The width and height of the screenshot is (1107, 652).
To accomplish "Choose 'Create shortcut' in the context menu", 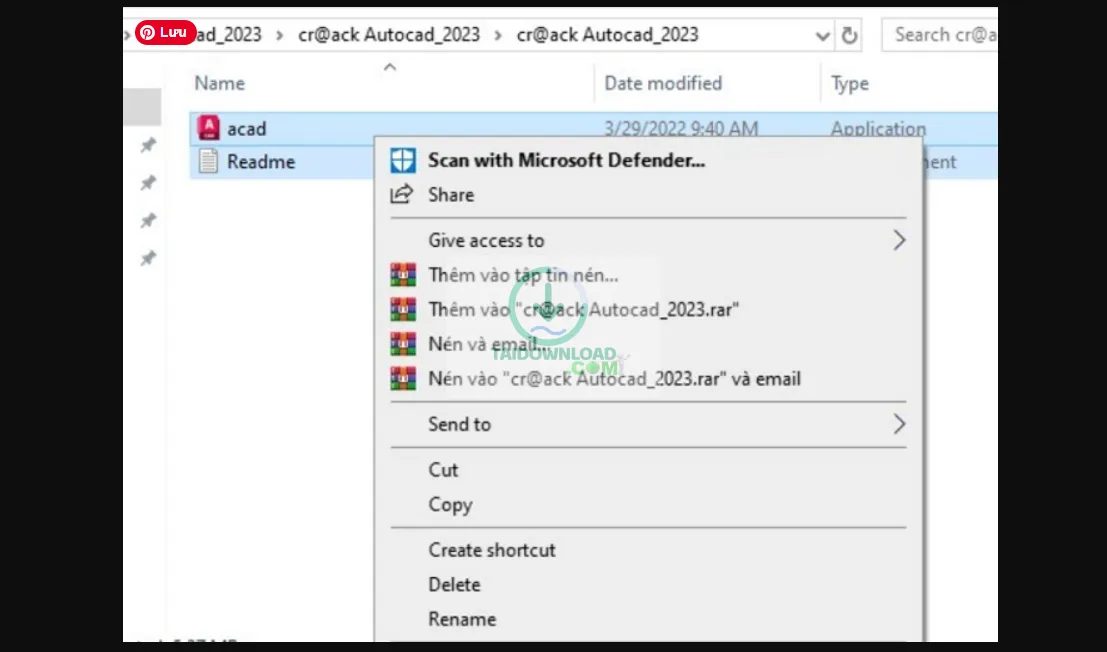I will pyautogui.click(x=491, y=549).
